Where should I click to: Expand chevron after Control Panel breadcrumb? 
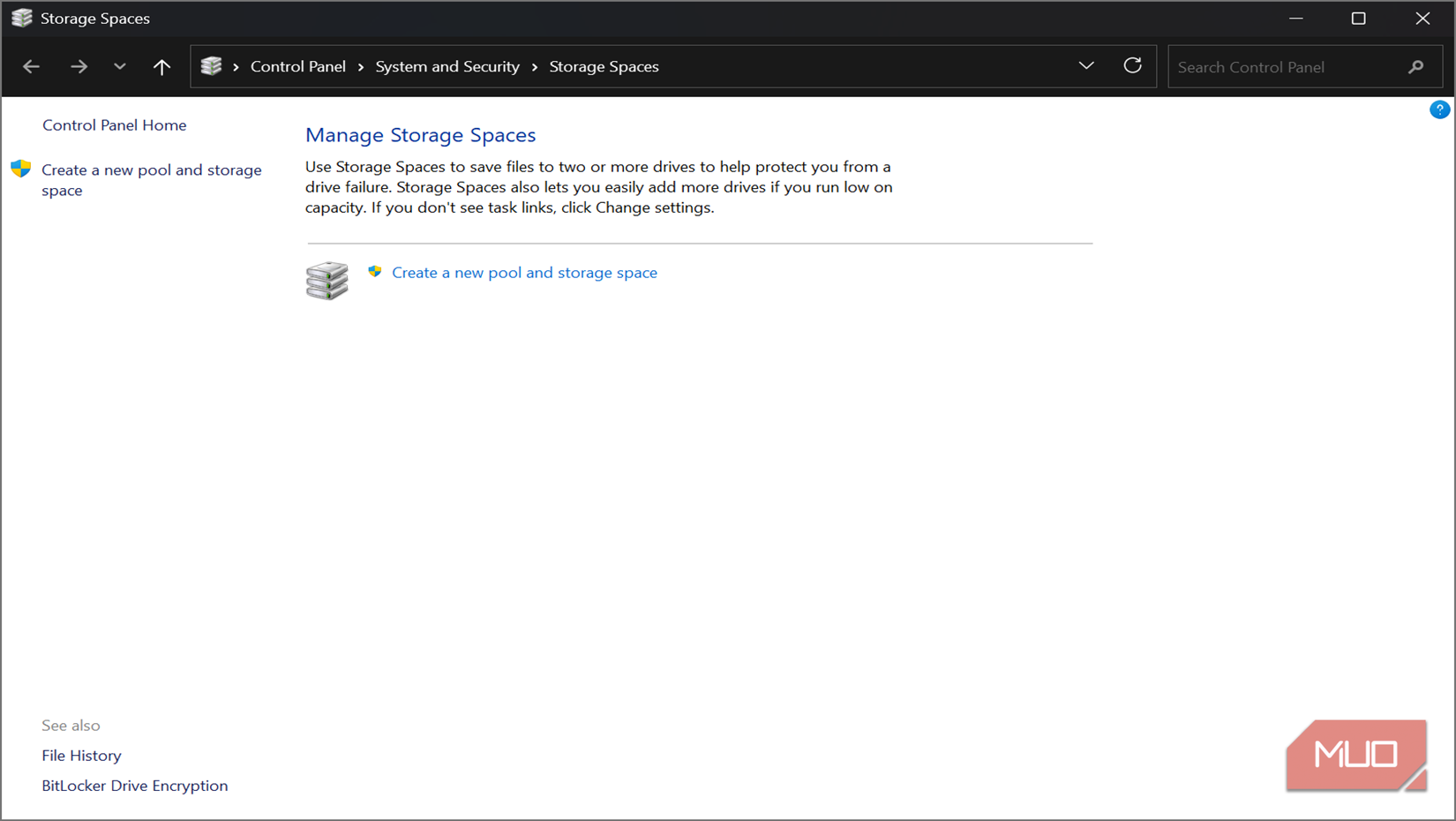pos(361,67)
